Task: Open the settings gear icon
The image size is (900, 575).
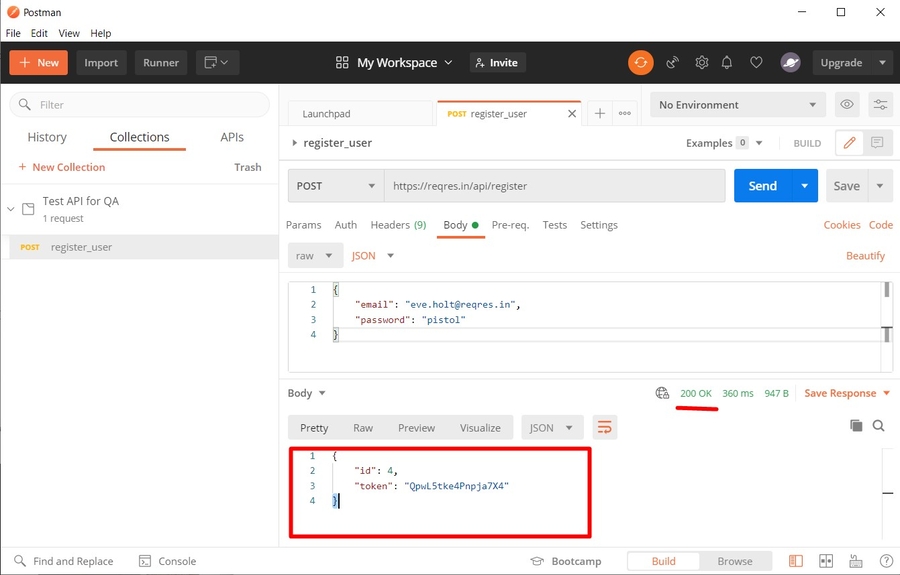Action: pos(701,62)
